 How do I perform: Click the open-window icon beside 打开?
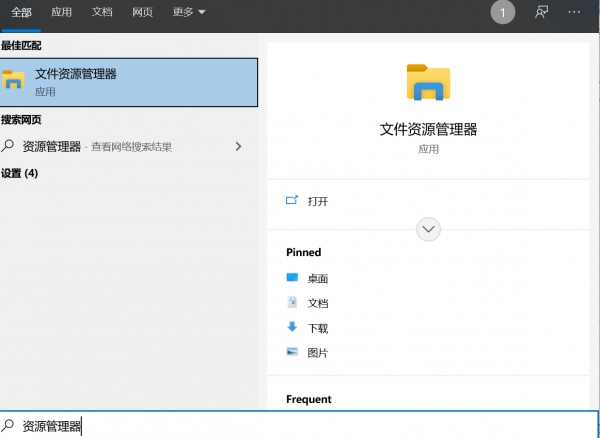tap(292, 200)
